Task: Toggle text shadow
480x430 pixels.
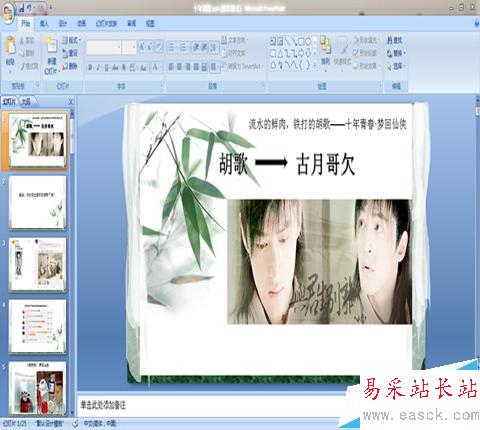Action: pos(124,68)
